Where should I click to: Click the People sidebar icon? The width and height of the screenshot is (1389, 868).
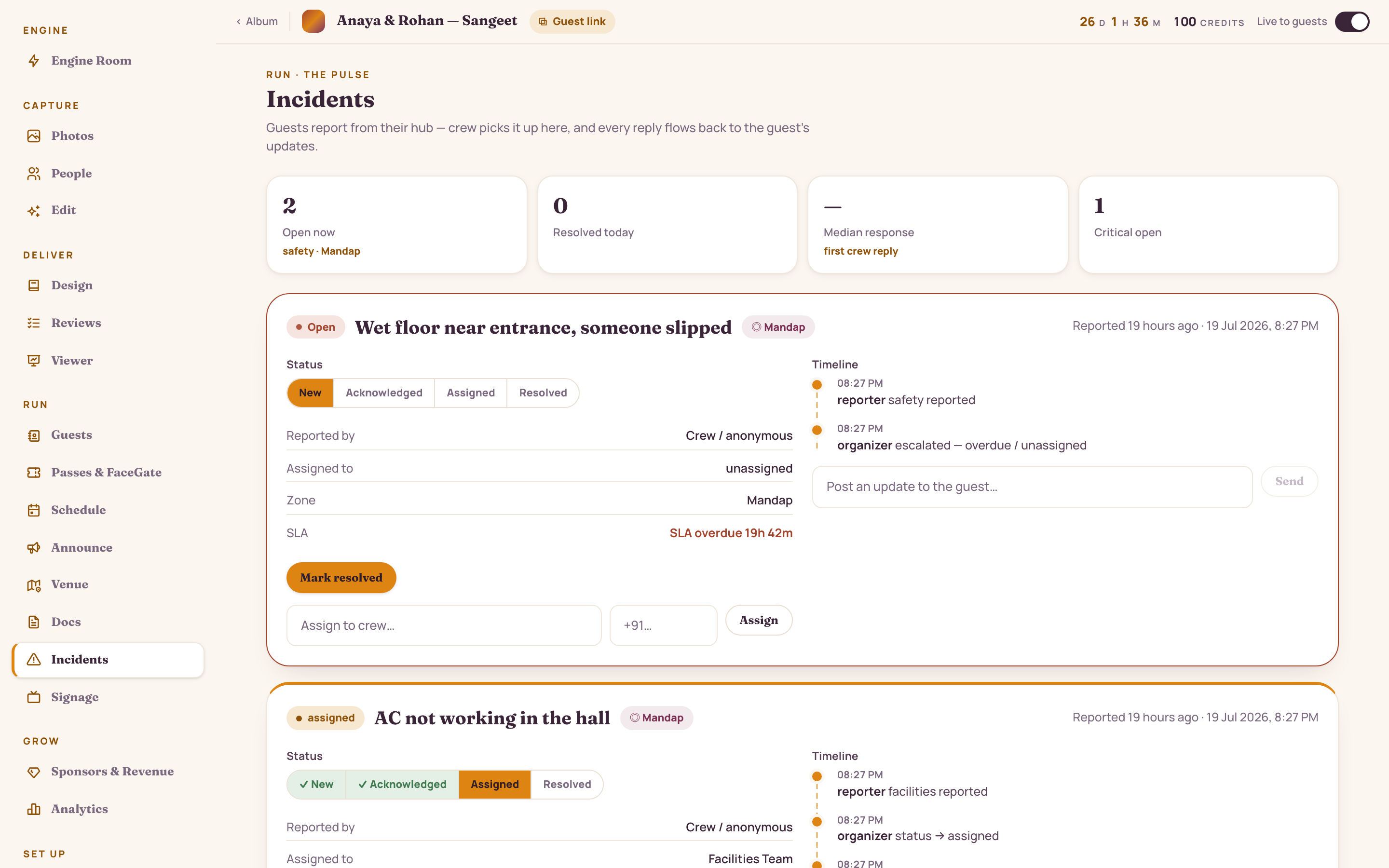pos(34,174)
